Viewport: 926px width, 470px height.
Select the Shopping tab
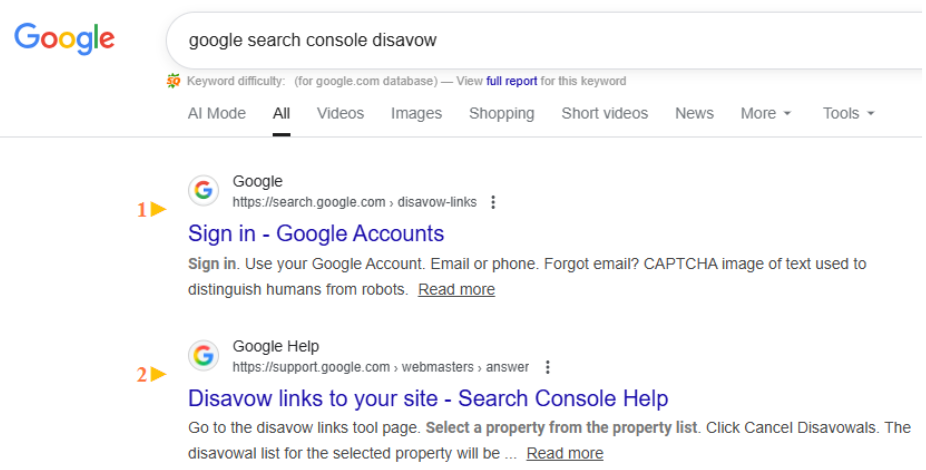(x=501, y=113)
